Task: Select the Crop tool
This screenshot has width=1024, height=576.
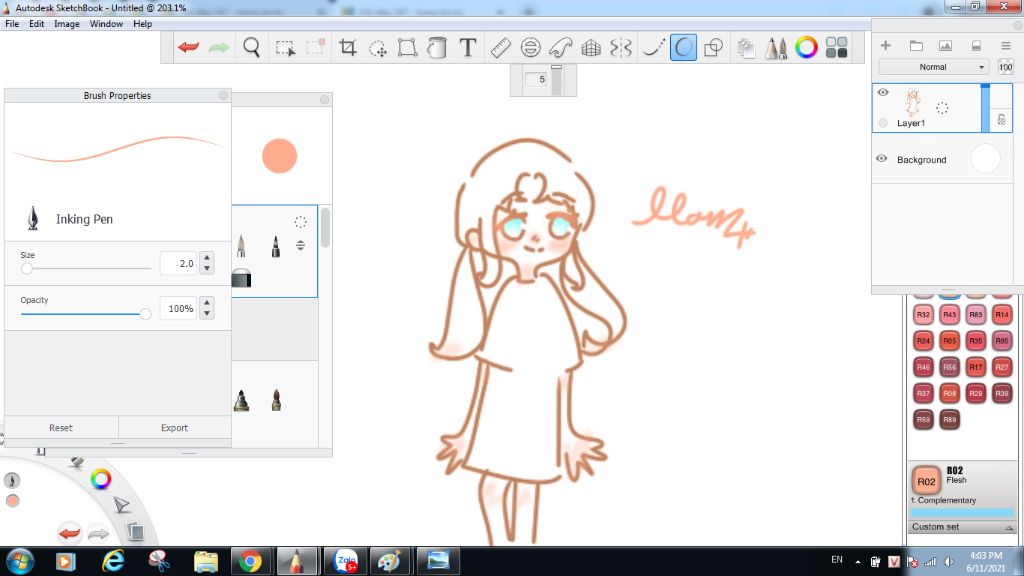Action: click(x=347, y=47)
